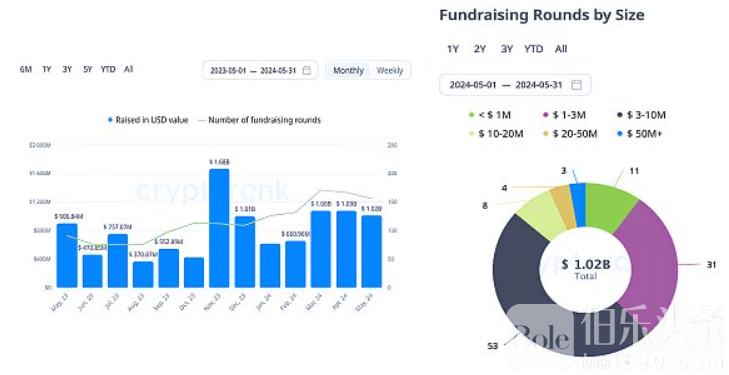This screenshot has width=729, height=375.
Task: Open calendar icon in 2024-05-01 date range
Action: pos(576,85)
